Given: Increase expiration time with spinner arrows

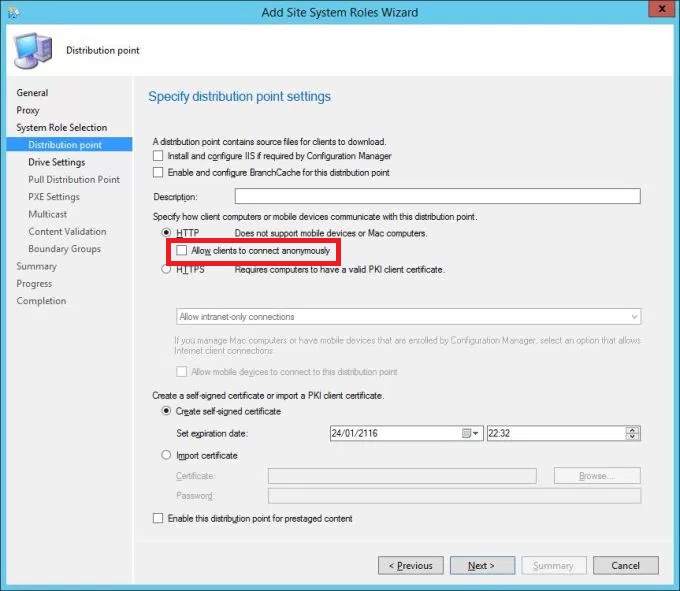Looking at the screenshot, I should [632, 430].
